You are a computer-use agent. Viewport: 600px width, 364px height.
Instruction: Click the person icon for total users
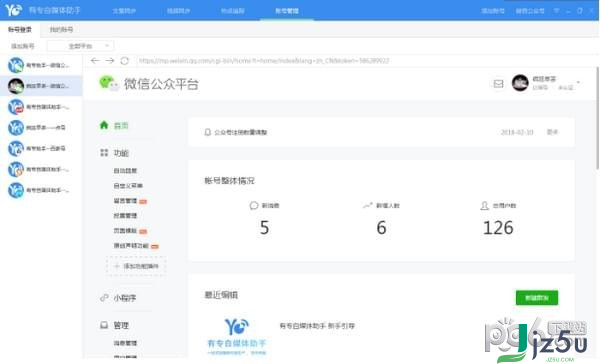click(x=484, y=206)
